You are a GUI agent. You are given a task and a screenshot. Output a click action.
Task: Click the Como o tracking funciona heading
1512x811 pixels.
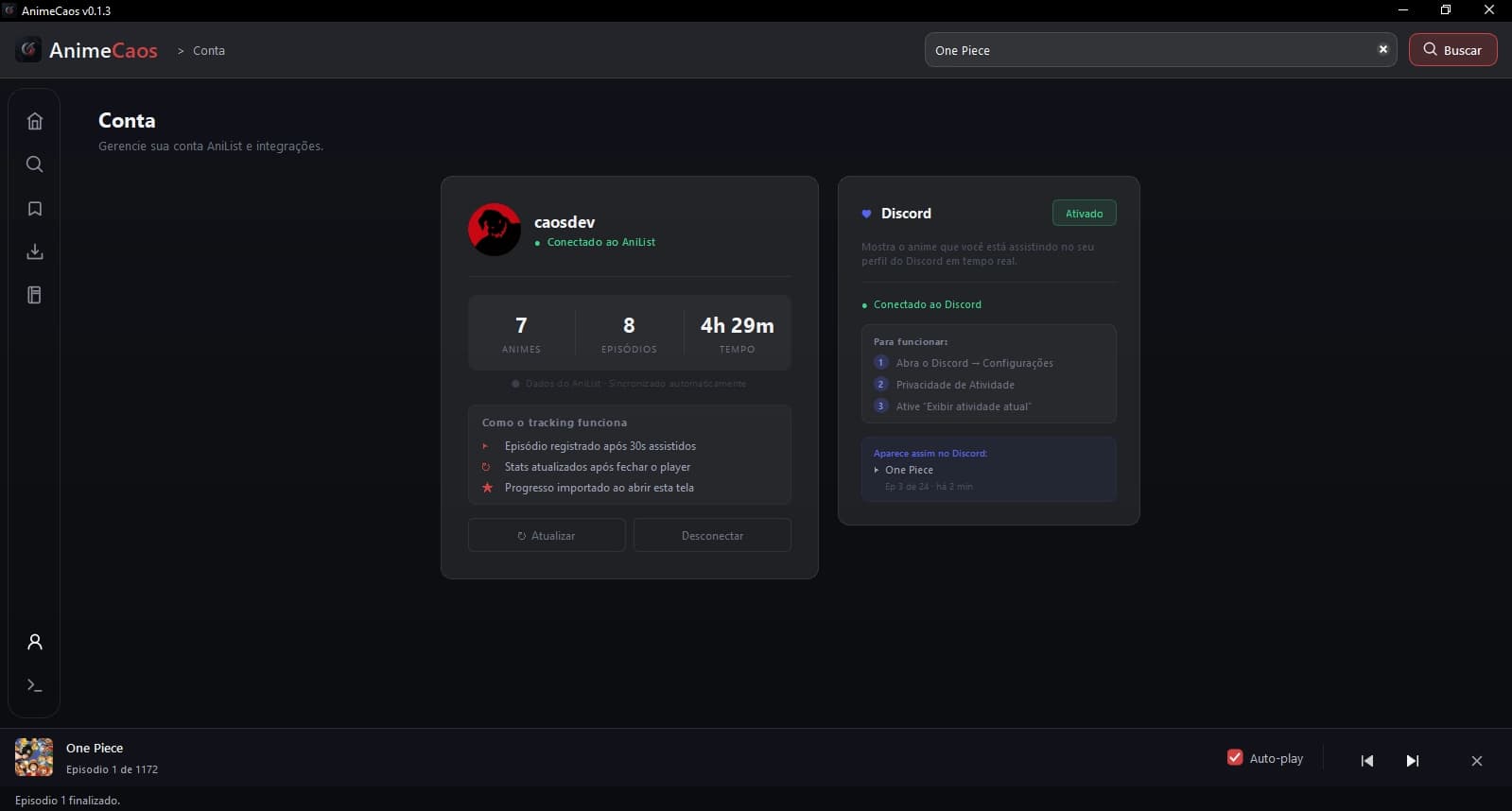554,423
